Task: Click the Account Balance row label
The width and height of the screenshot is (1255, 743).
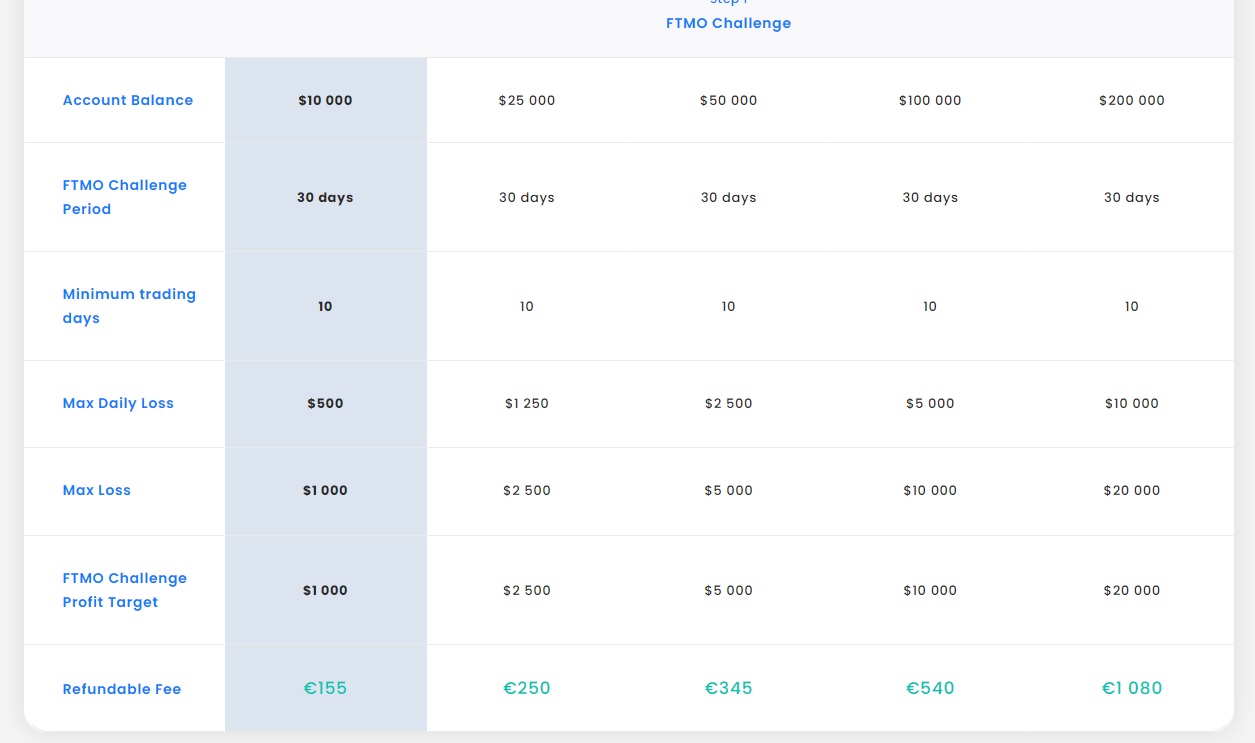Action: (128, 100)
